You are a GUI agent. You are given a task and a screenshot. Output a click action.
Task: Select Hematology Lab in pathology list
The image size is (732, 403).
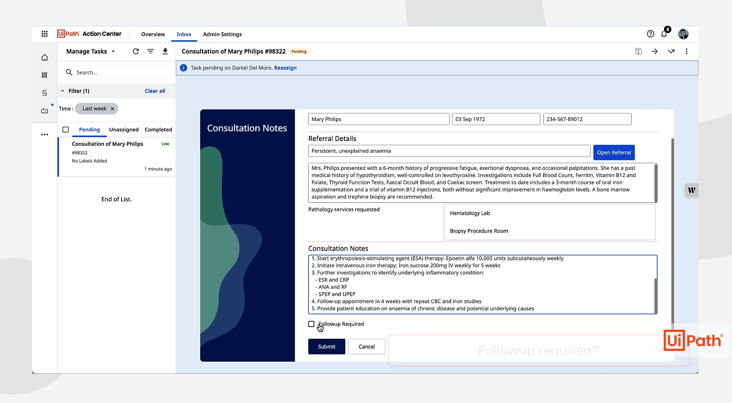point(470,213)
